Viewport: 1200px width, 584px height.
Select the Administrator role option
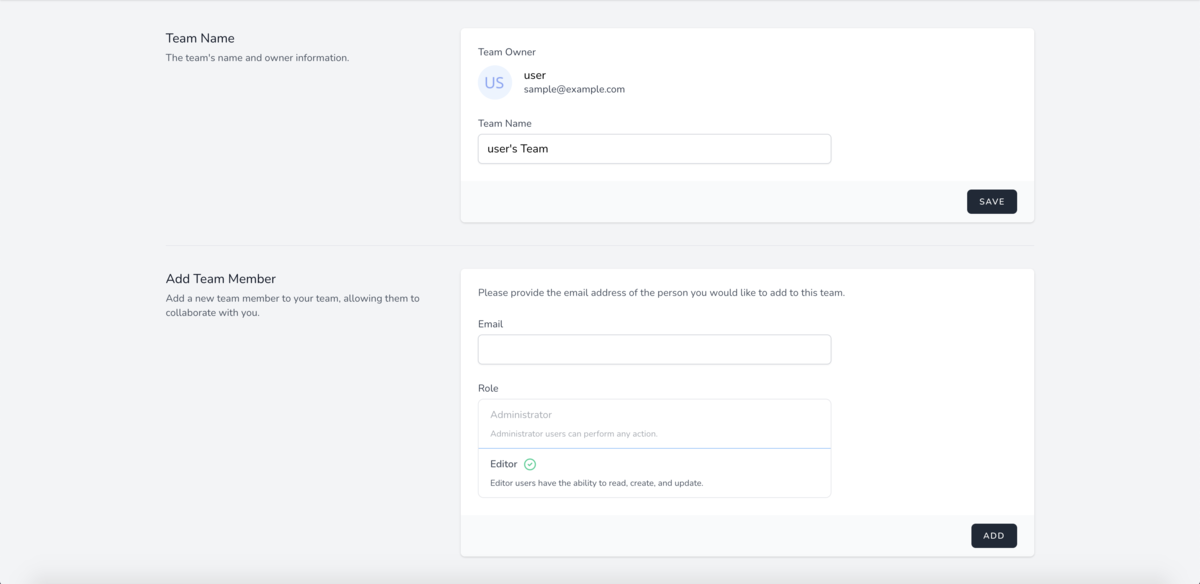pos(654,423)
